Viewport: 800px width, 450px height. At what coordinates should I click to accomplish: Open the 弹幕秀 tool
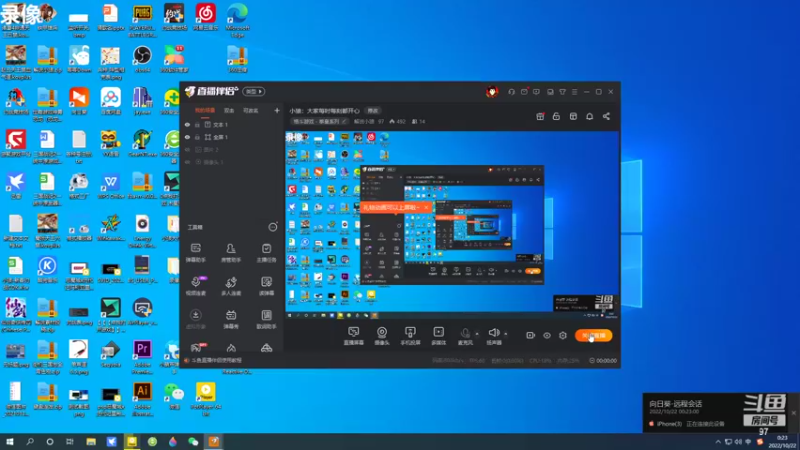231,319
